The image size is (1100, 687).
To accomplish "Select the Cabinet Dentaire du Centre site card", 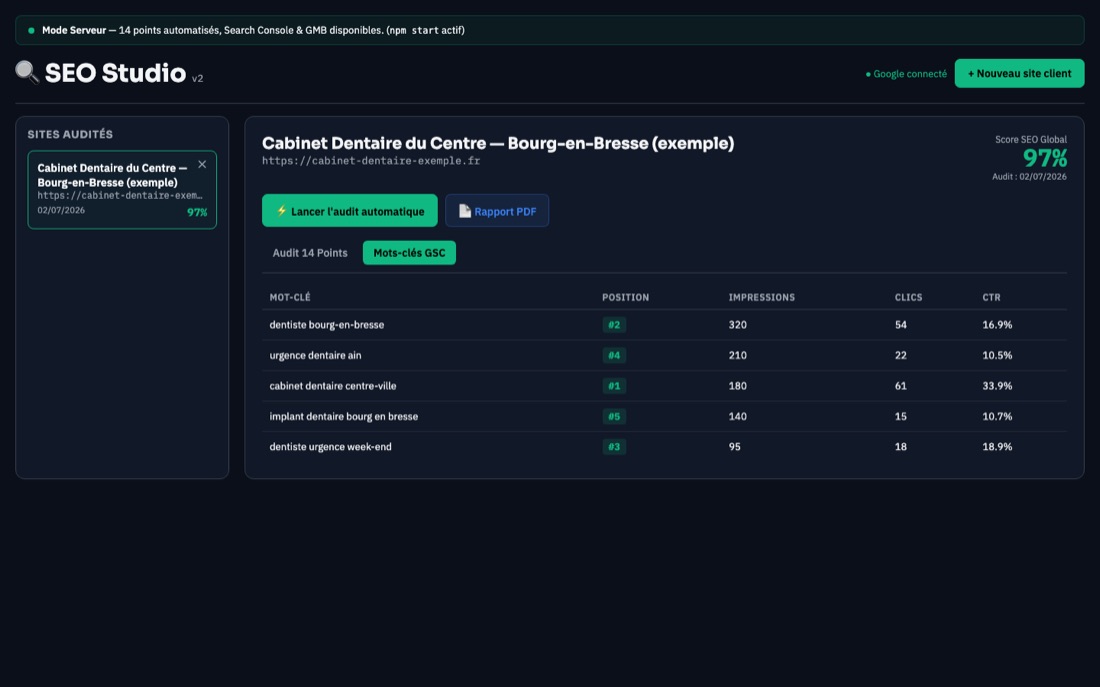I will coord(122,189).
